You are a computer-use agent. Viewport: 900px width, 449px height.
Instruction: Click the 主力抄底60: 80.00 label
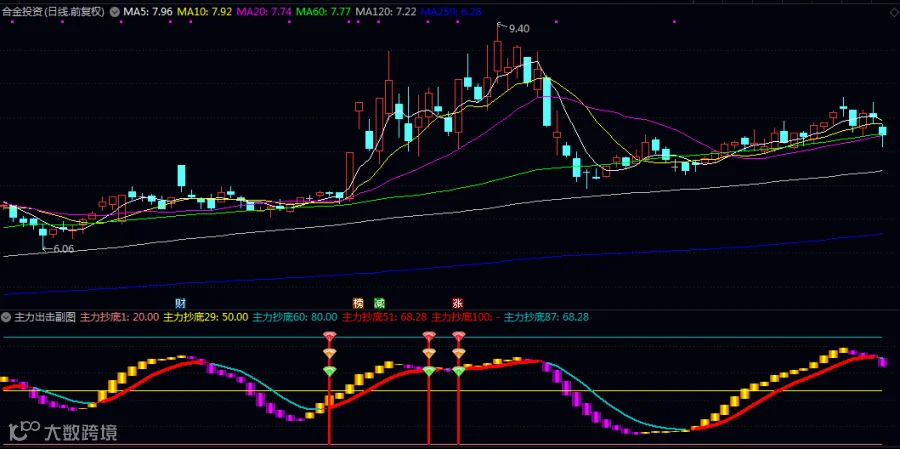(295, 316)
